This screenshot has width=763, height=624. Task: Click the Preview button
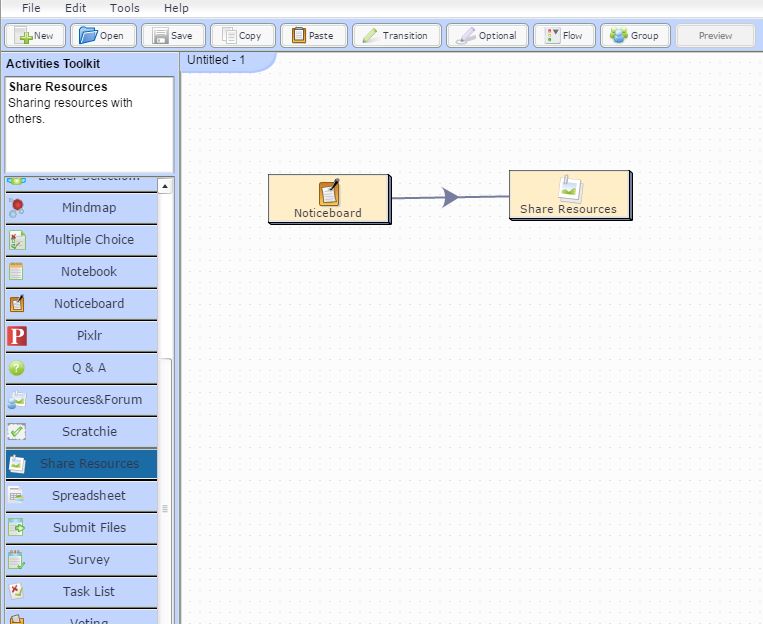pyautogui.click(x=715, y=36)
